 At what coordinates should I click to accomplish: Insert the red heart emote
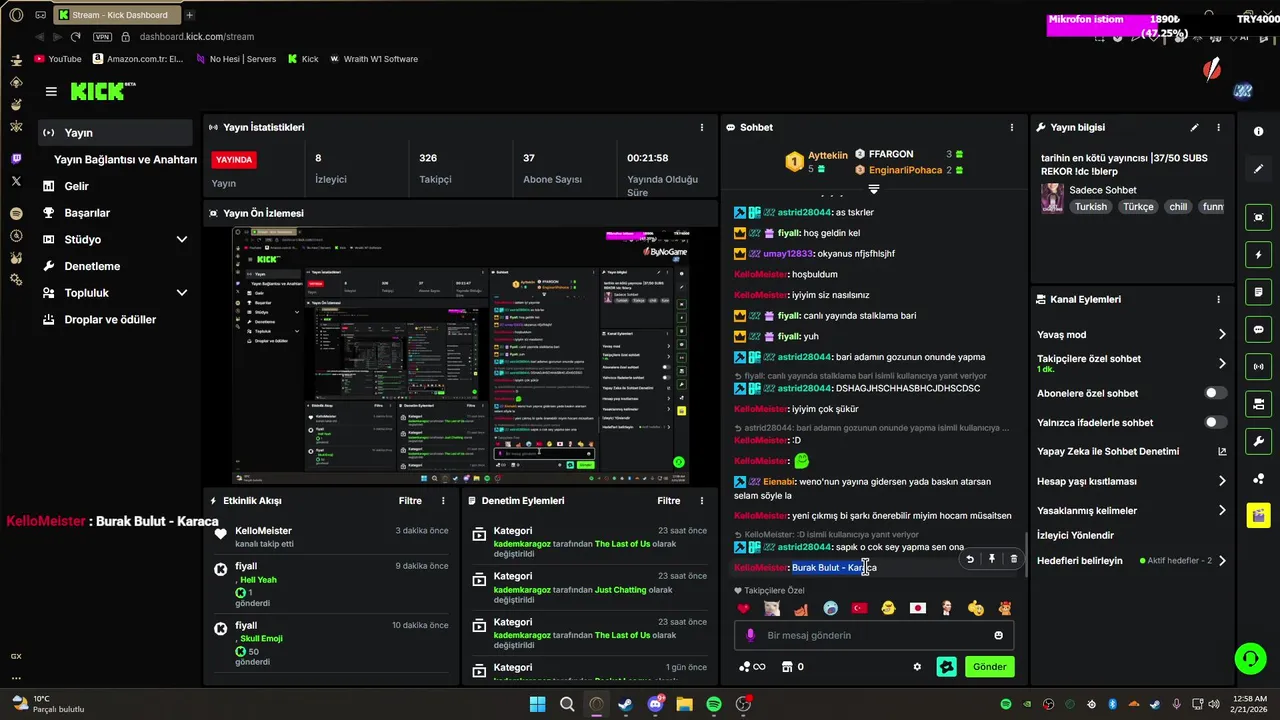(x=743, y=608)
